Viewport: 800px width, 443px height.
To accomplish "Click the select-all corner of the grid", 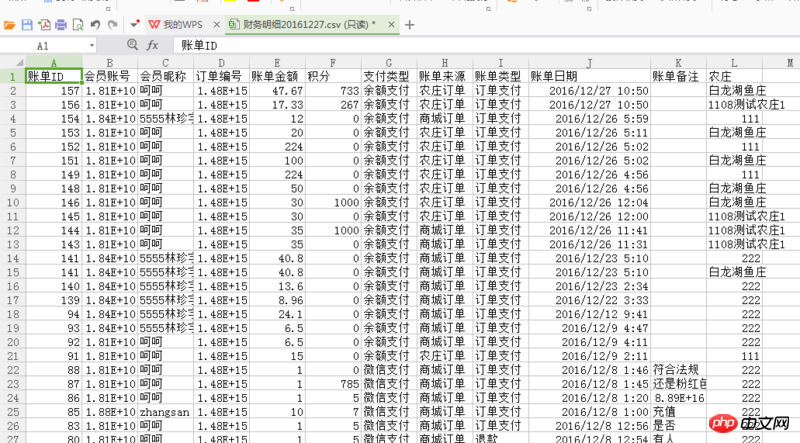I will coord(12,63).
